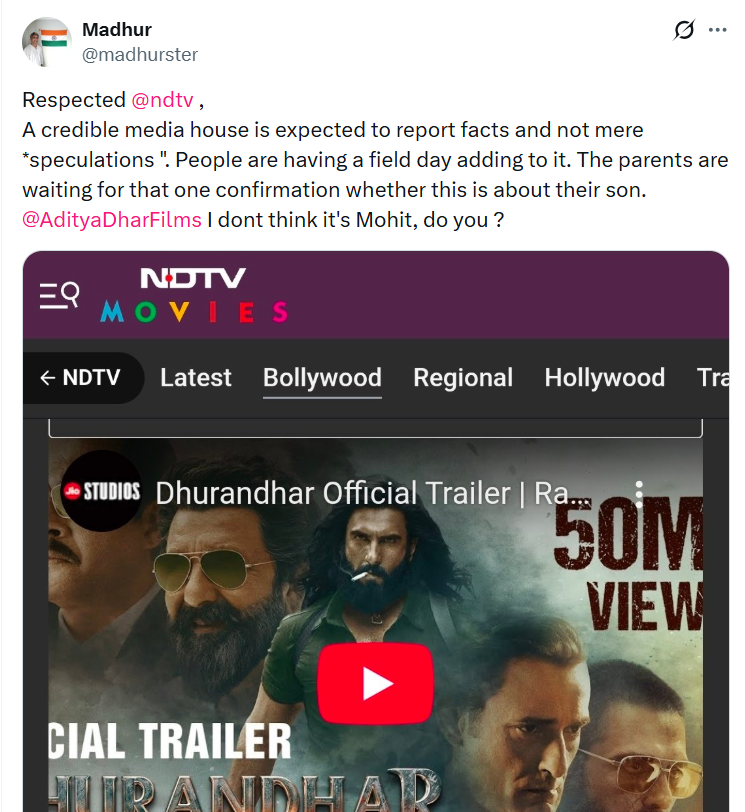Click the Jio Studios channel icon
This screenshot has height=812, width=745.
[x=102, y=491]
